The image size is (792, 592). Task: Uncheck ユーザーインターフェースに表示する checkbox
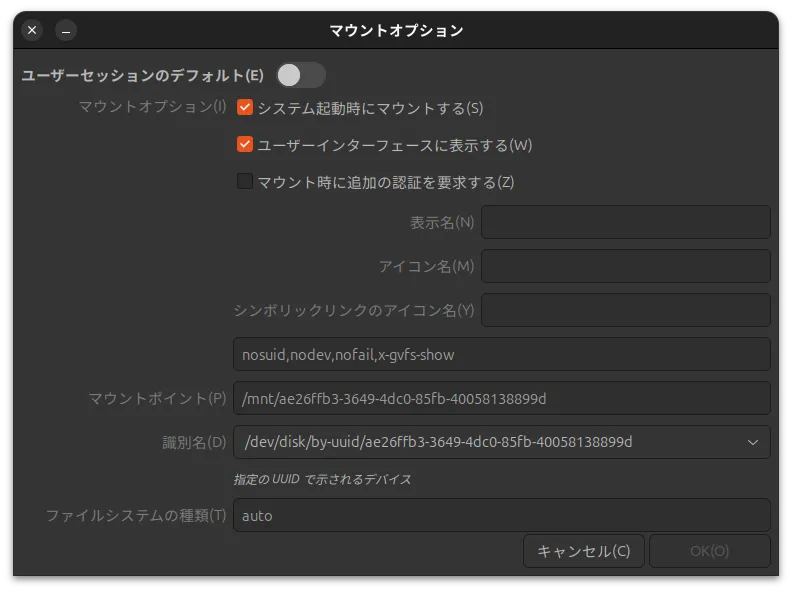pyautogui.click(x=245, y=144)
